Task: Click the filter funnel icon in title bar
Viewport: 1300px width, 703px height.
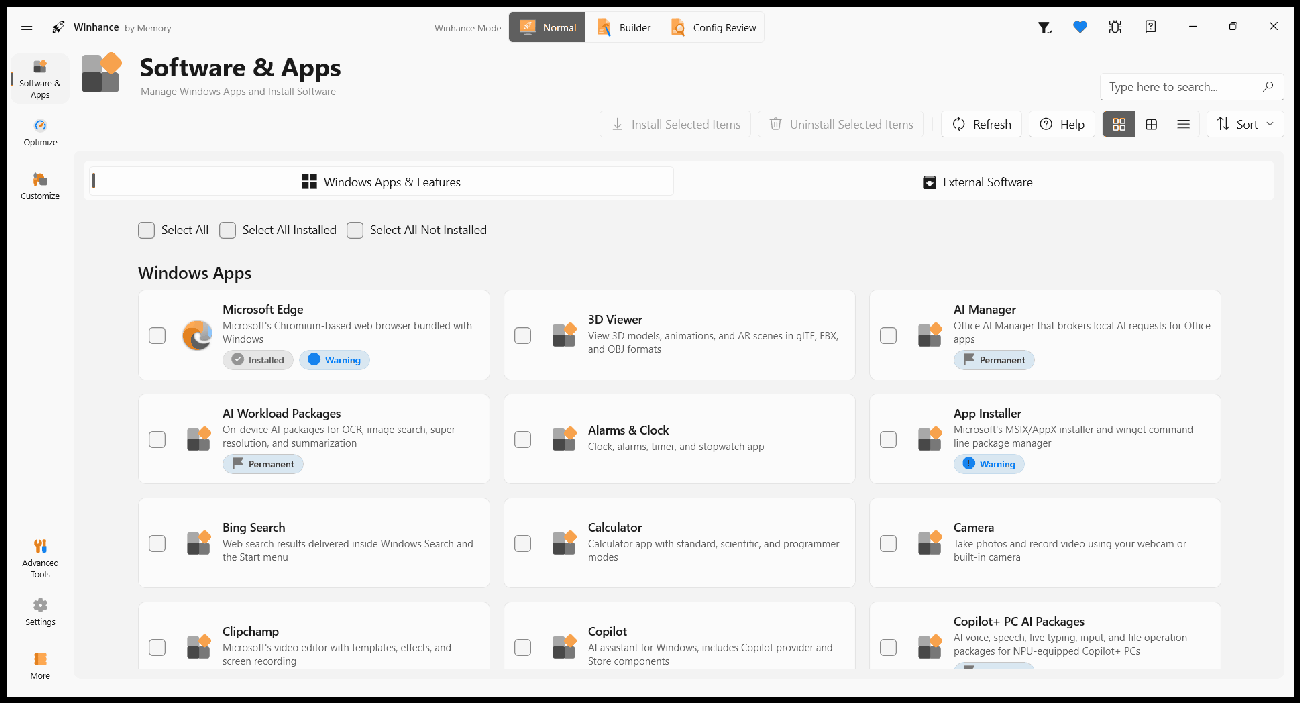Action: (x=1045, y=27)
